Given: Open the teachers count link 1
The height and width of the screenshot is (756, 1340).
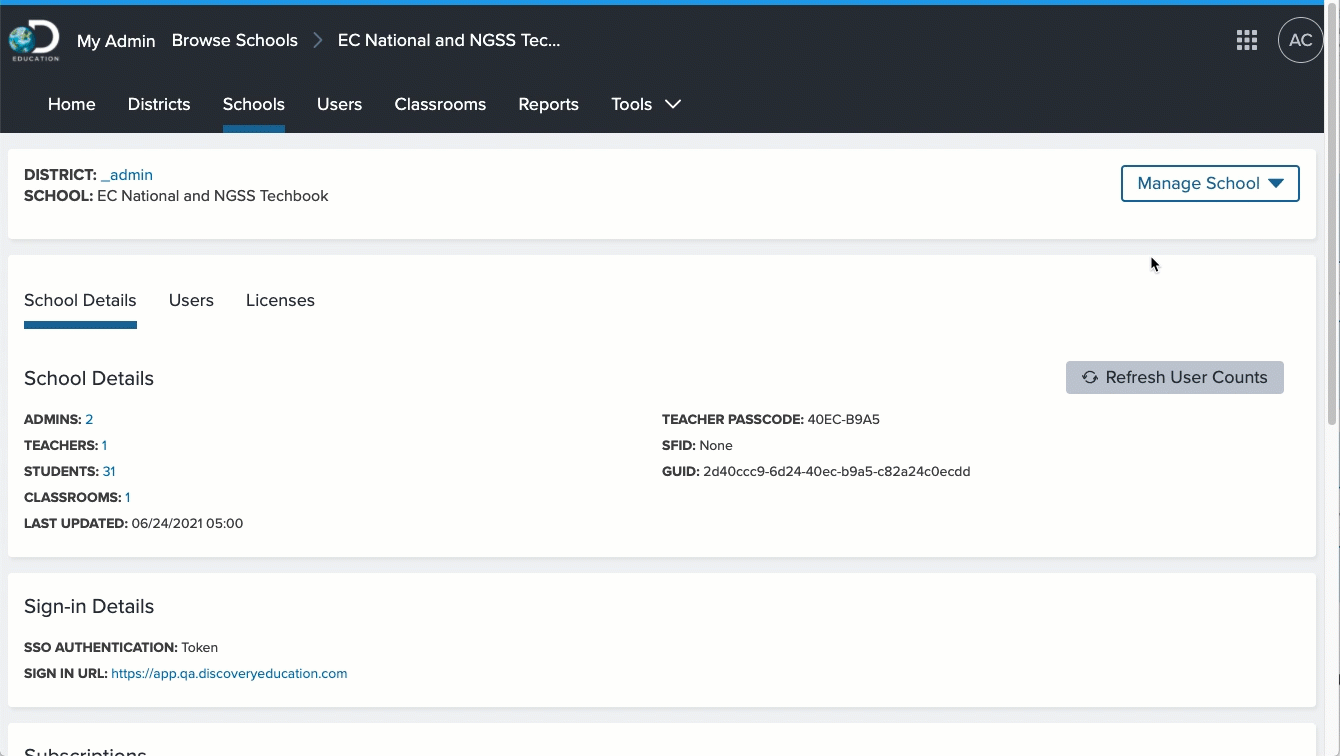Looking at the screenshot, I should pyautogui.click(x=104, y=445).
